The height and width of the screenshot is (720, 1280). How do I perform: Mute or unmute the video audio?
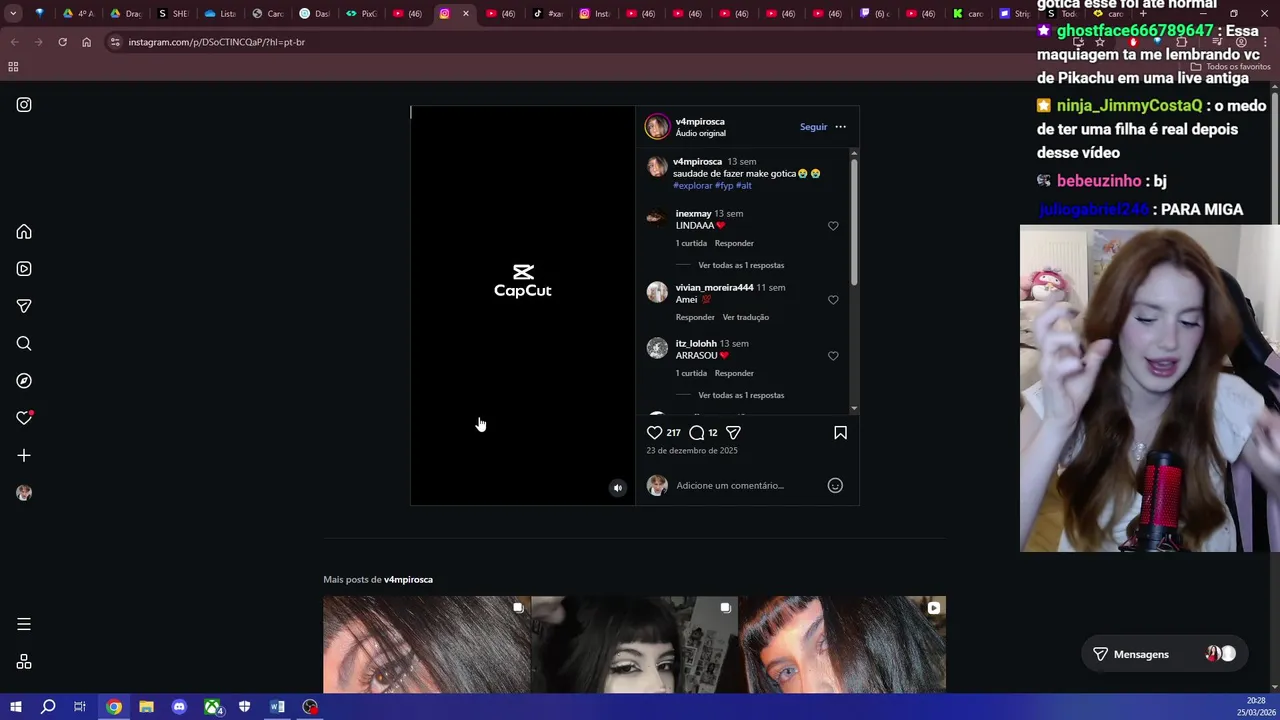coord(618,488)
